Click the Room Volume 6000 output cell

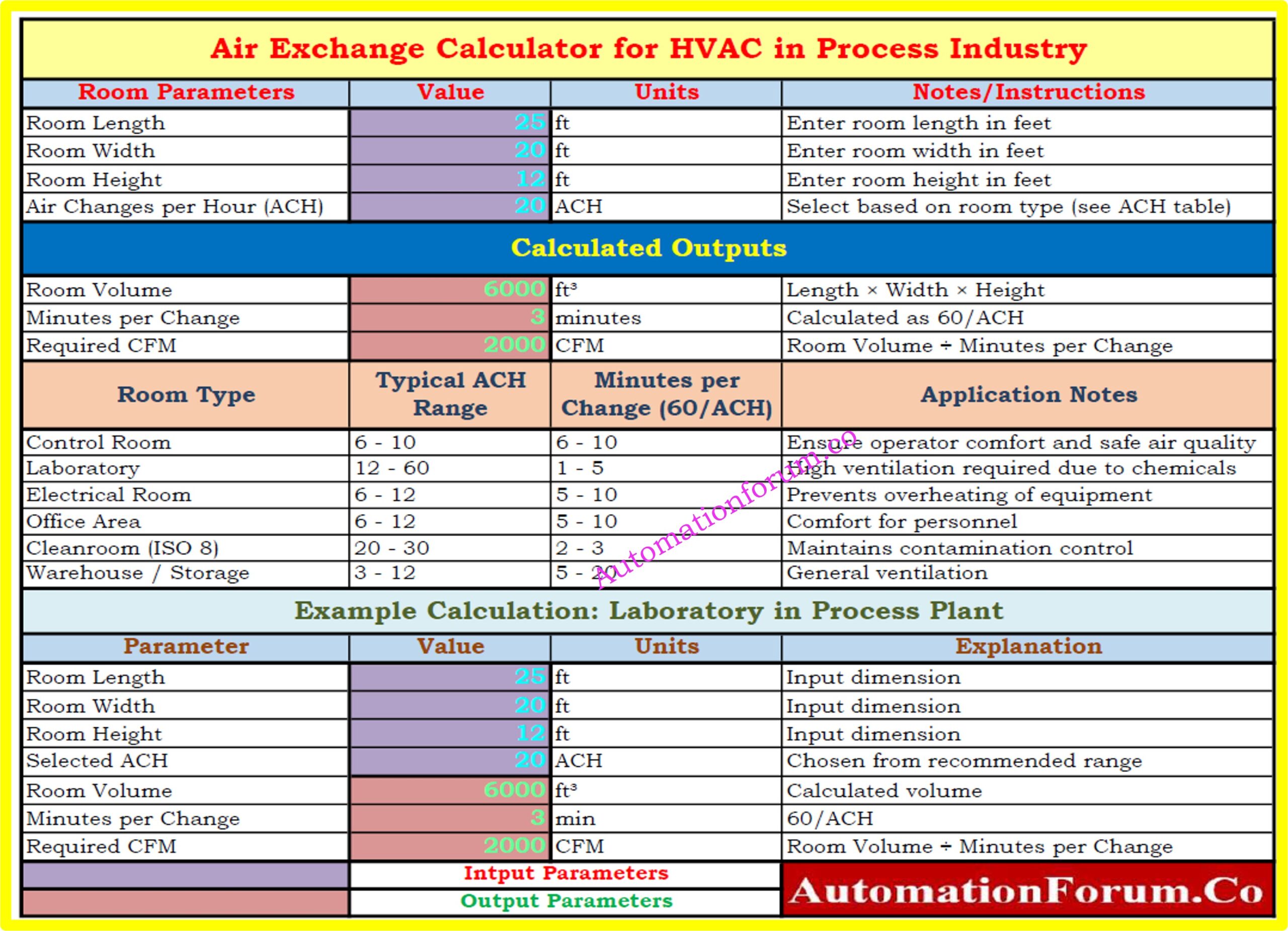tap(450, 290)
